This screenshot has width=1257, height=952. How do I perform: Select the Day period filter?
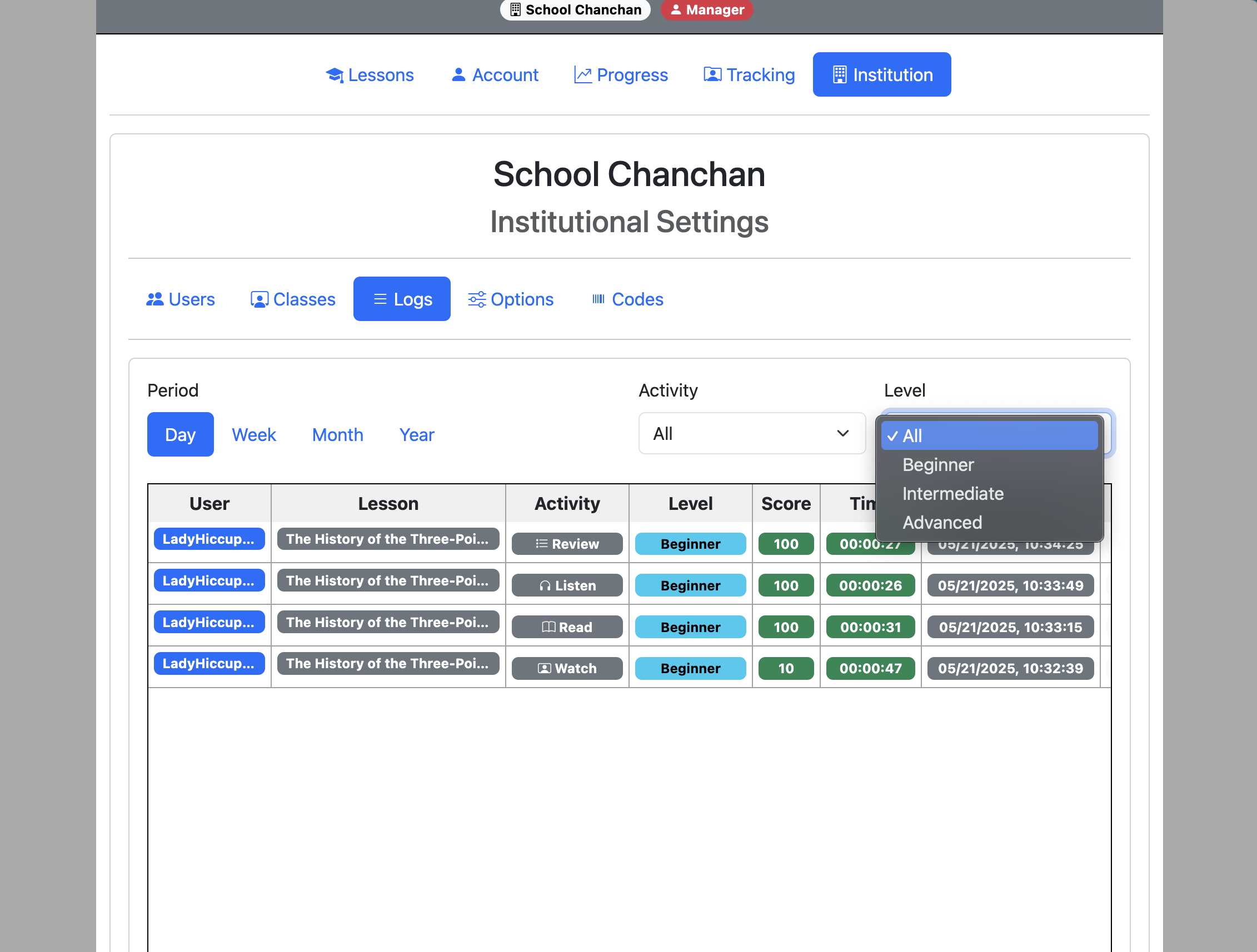tap(180, 434)
